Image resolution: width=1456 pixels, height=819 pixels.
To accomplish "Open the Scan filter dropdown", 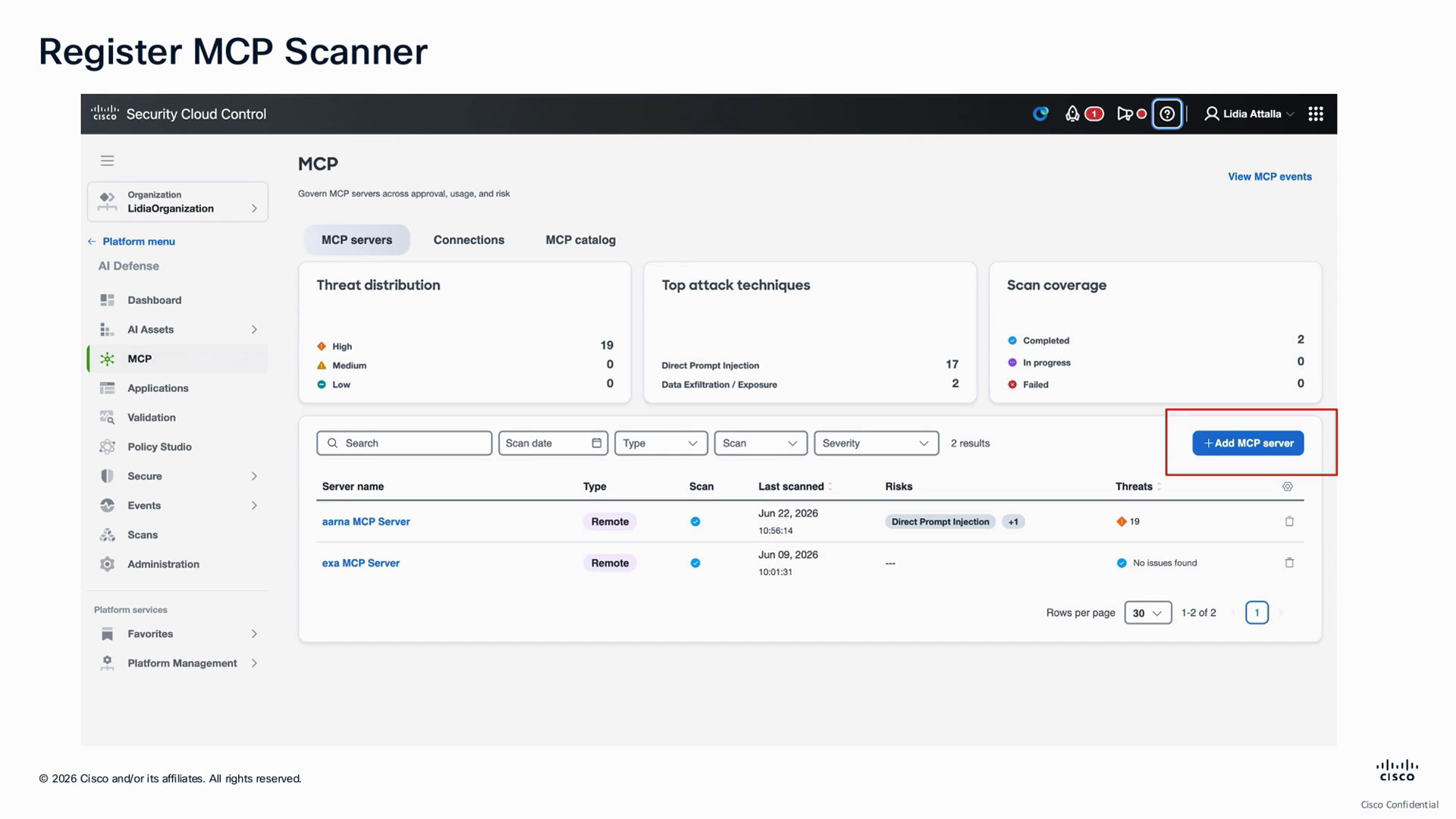I will [x=761, y=444].
